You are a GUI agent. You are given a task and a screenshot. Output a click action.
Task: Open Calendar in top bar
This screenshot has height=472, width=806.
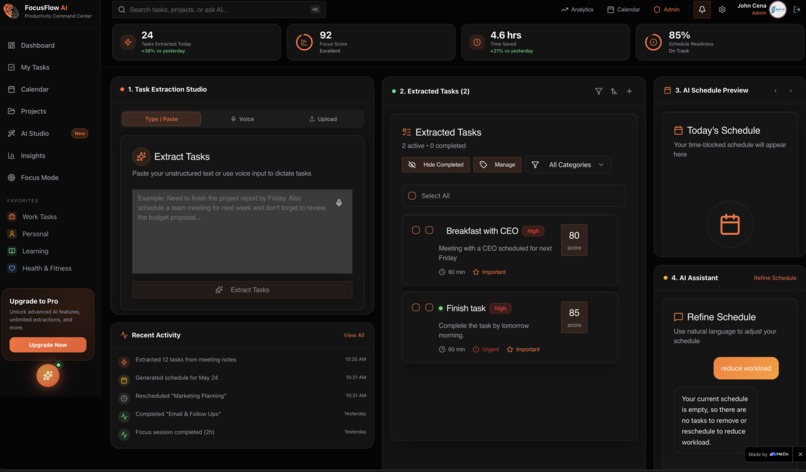point(623,9)
